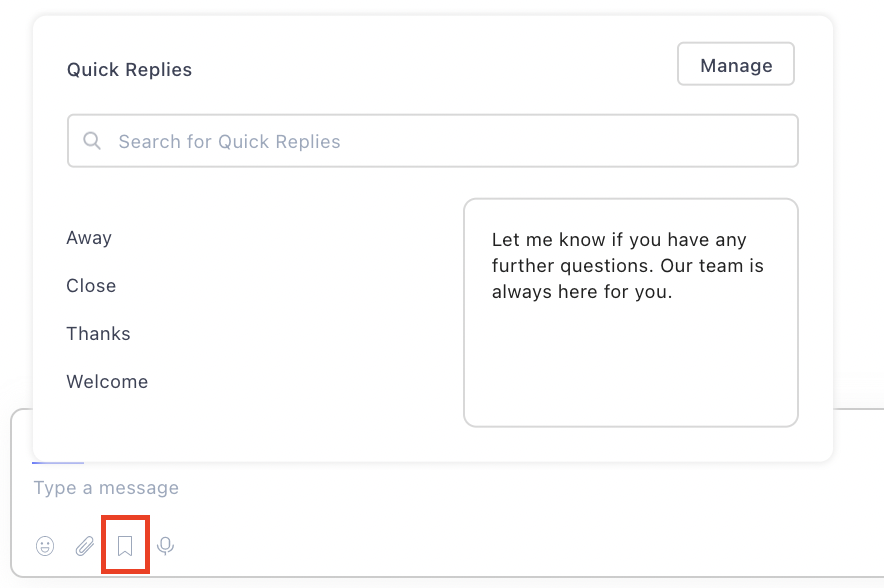Open Manage for quick replies

(736, 64)
